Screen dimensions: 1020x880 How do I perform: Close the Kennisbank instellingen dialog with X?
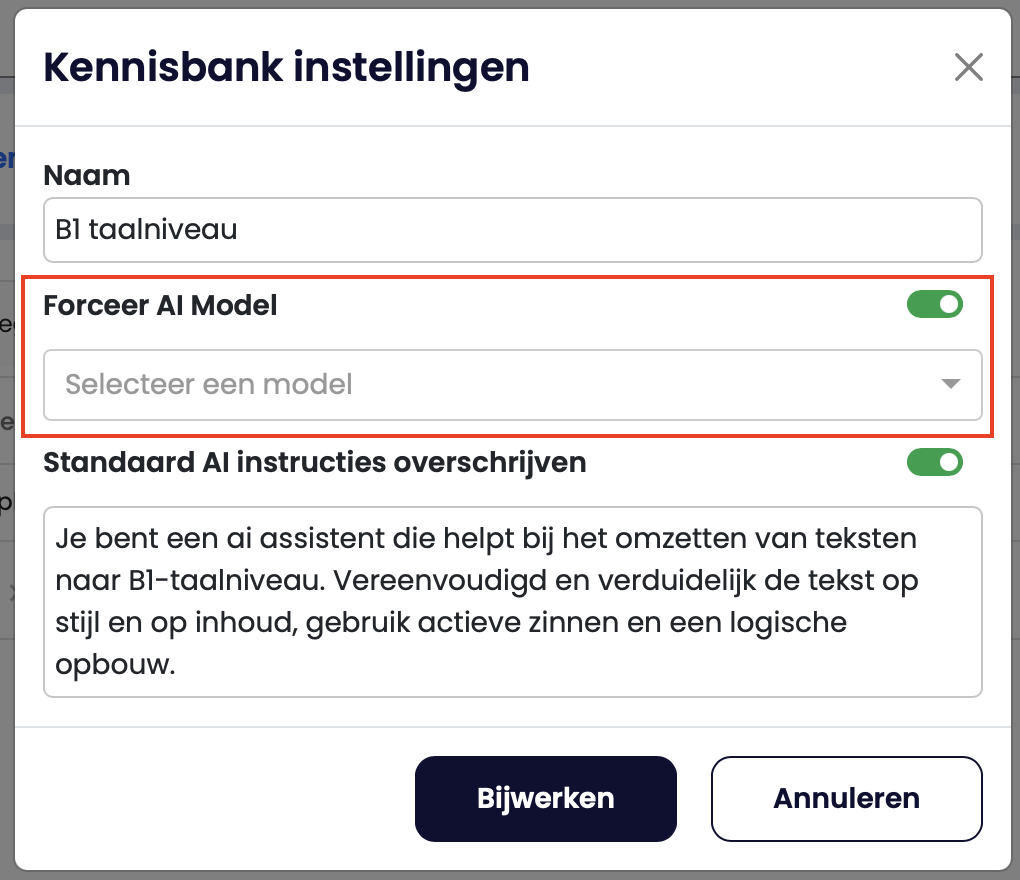point(968,68)
